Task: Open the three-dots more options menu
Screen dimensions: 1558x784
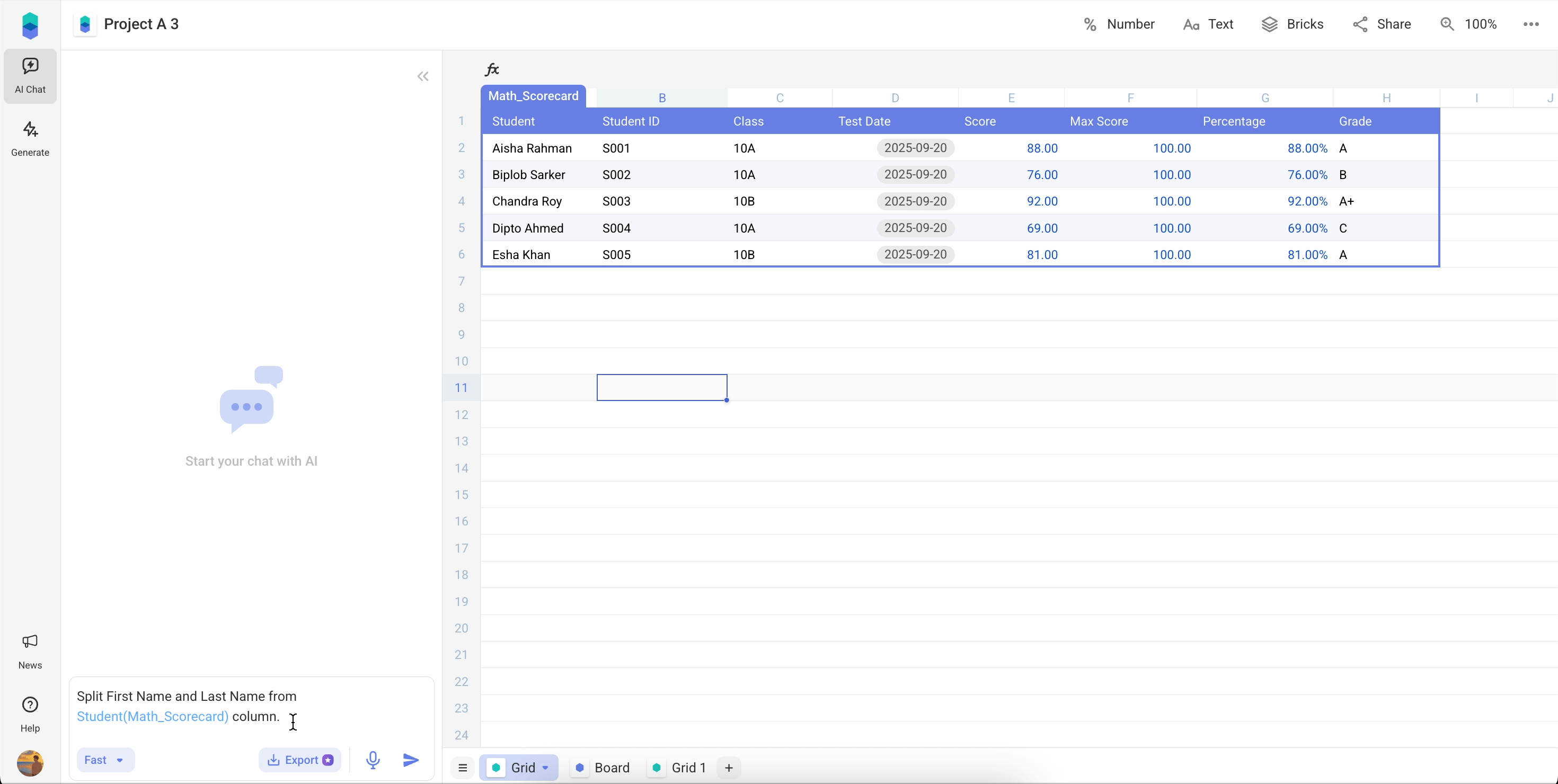Action: (x=1531, y=24)
